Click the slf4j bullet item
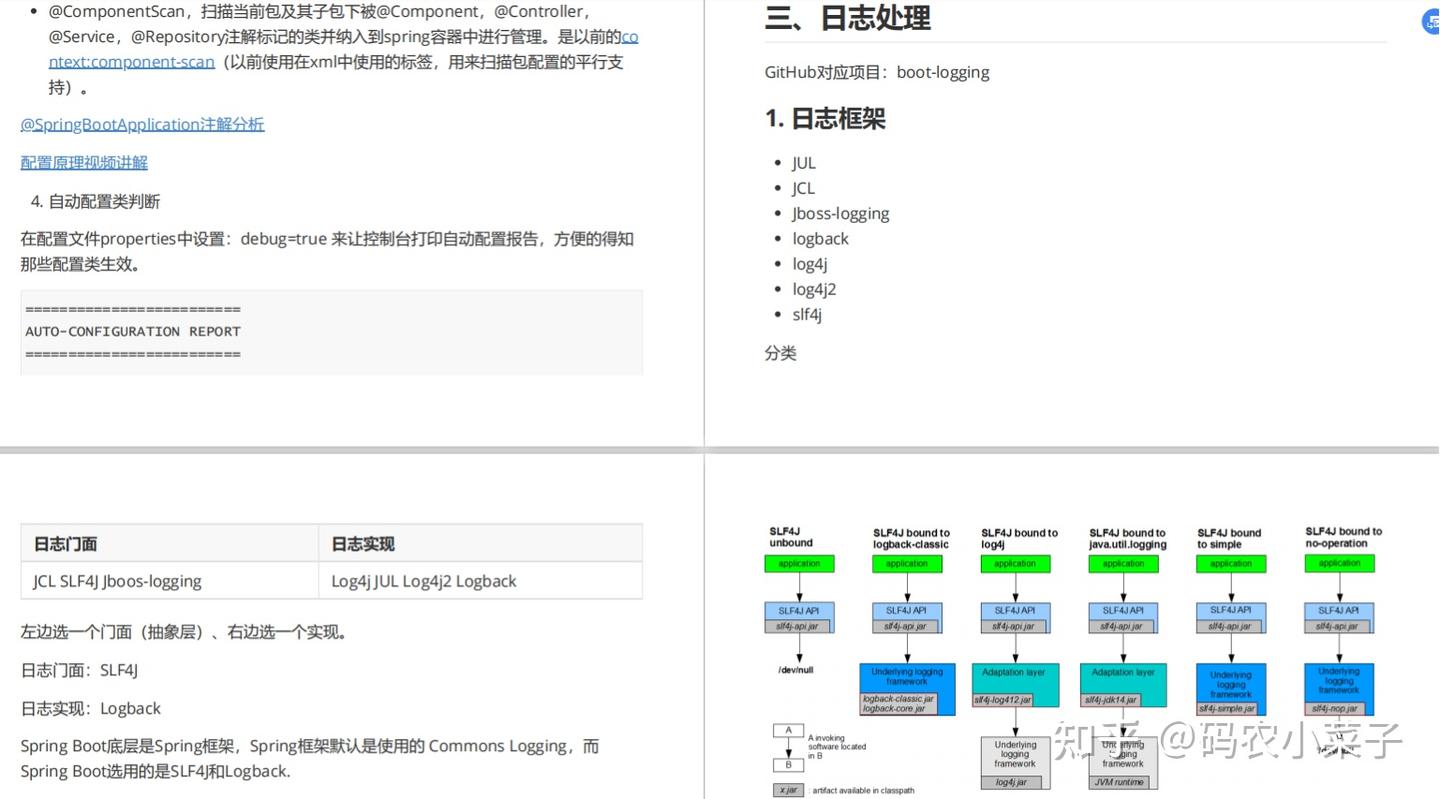 click(807, 313)
